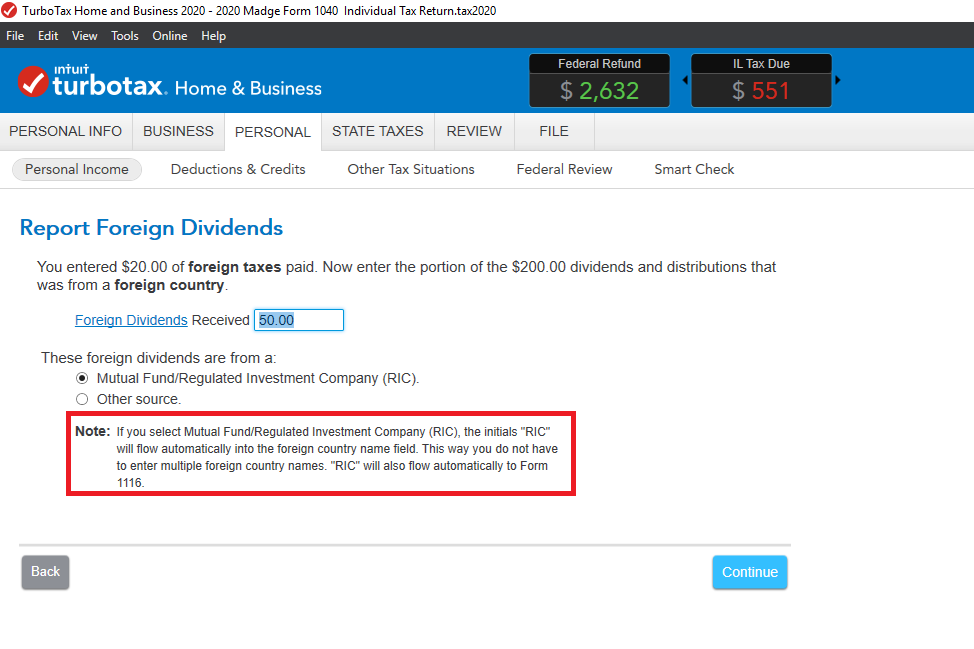Click the right arrow beside IL Tax Due
974x649 pixels.
click(838, 79)
